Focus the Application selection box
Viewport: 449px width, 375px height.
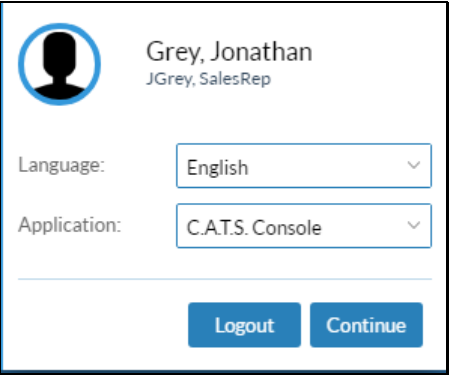pyautogui.click(x=304, y=226)
